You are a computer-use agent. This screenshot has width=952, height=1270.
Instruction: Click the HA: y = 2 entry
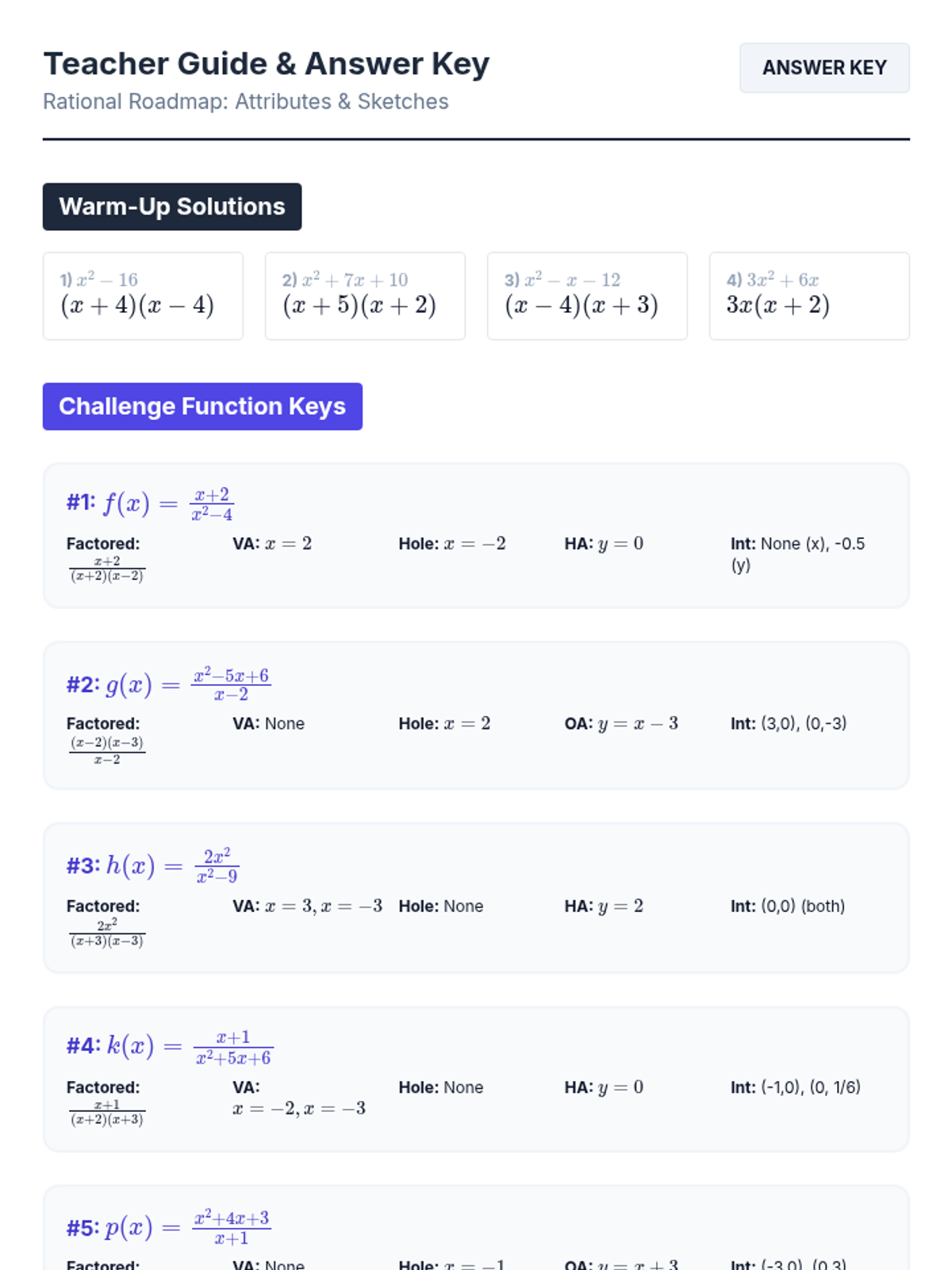604,906
